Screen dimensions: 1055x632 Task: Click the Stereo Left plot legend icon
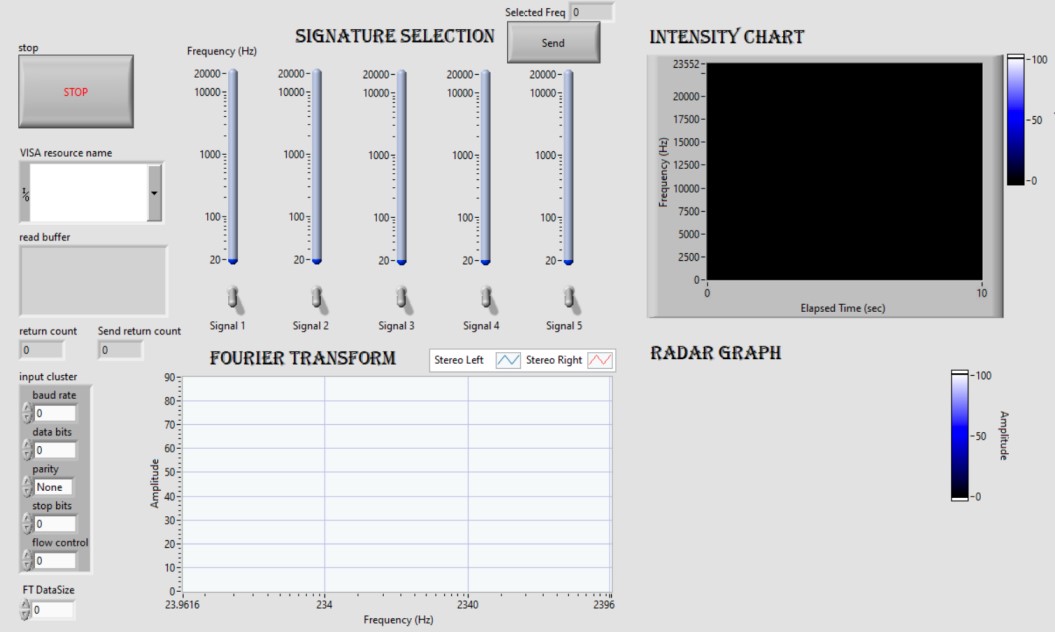[508, 360]
